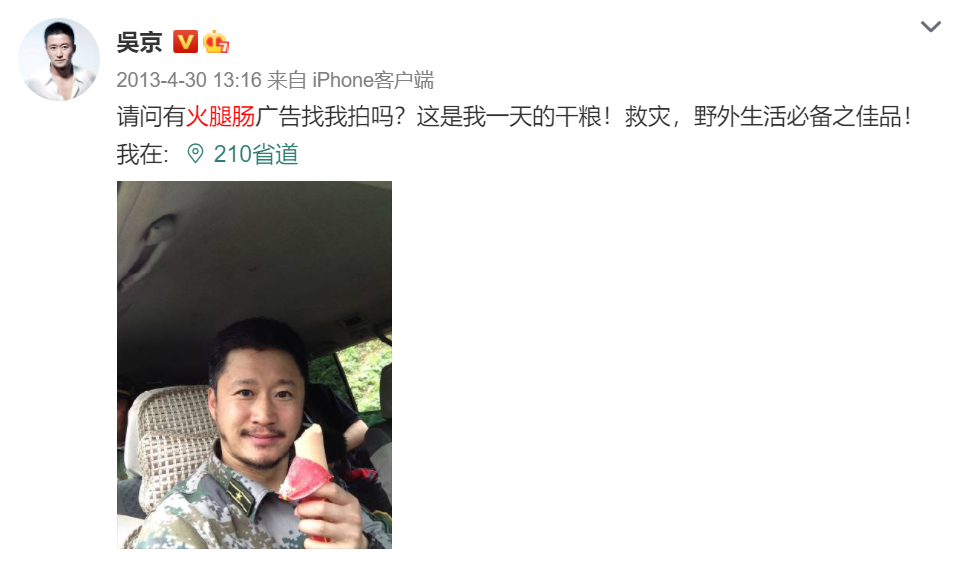
Task: Click the red 火腿肠 keyword link
Action: tap(221, 116)
